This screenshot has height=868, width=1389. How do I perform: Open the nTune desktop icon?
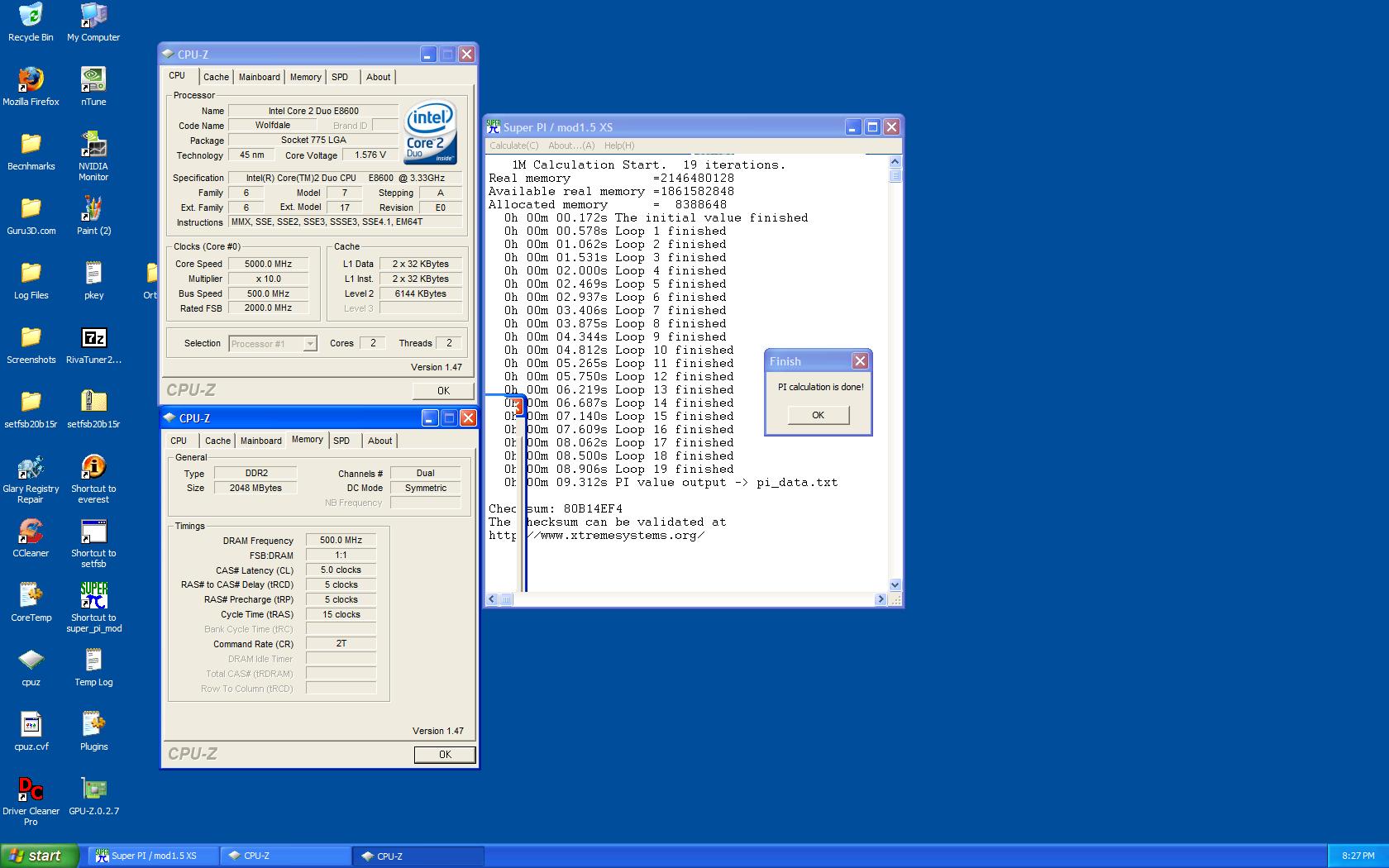pyautogui.click(x=93, y=87)
